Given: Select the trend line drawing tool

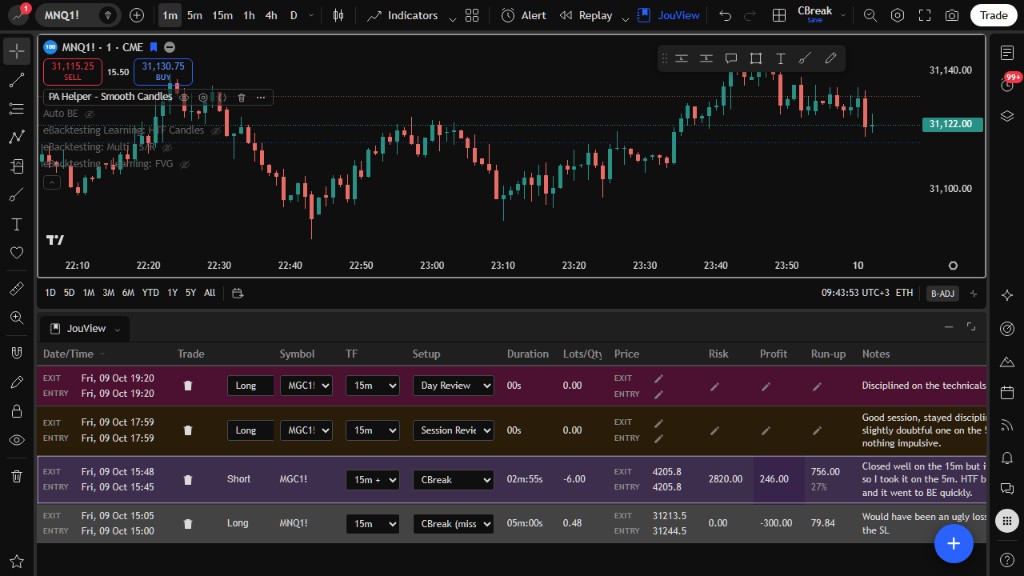Looking at the screenshot, I should tap(17, 80).
